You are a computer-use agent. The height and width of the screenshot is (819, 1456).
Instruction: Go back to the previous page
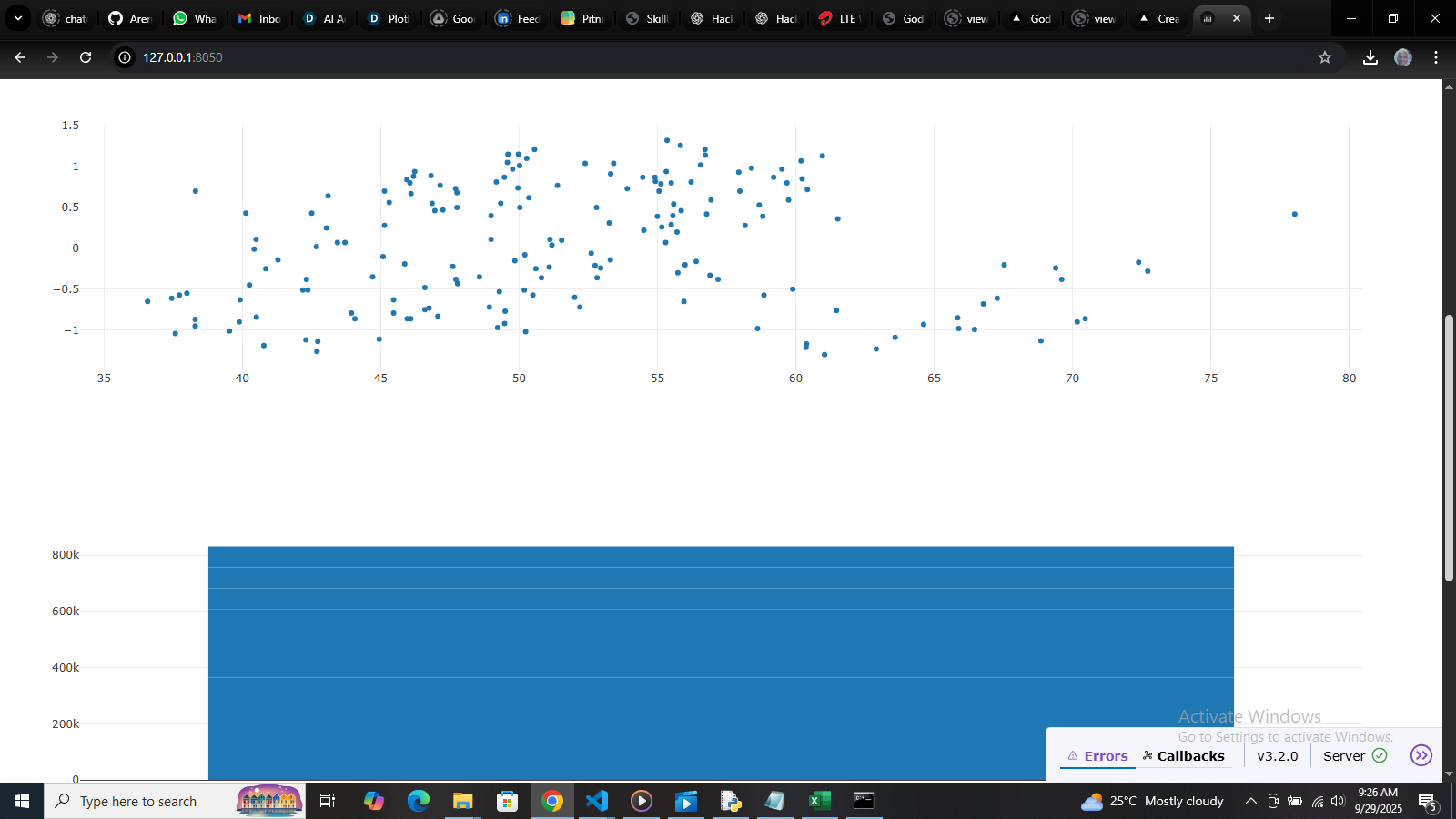20,57
